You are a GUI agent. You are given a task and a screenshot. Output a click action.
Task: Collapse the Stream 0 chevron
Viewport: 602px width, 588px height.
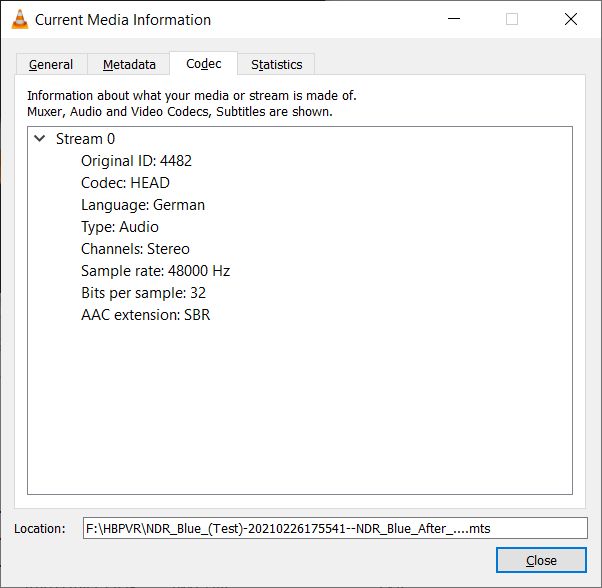click(x=40, y=139)
